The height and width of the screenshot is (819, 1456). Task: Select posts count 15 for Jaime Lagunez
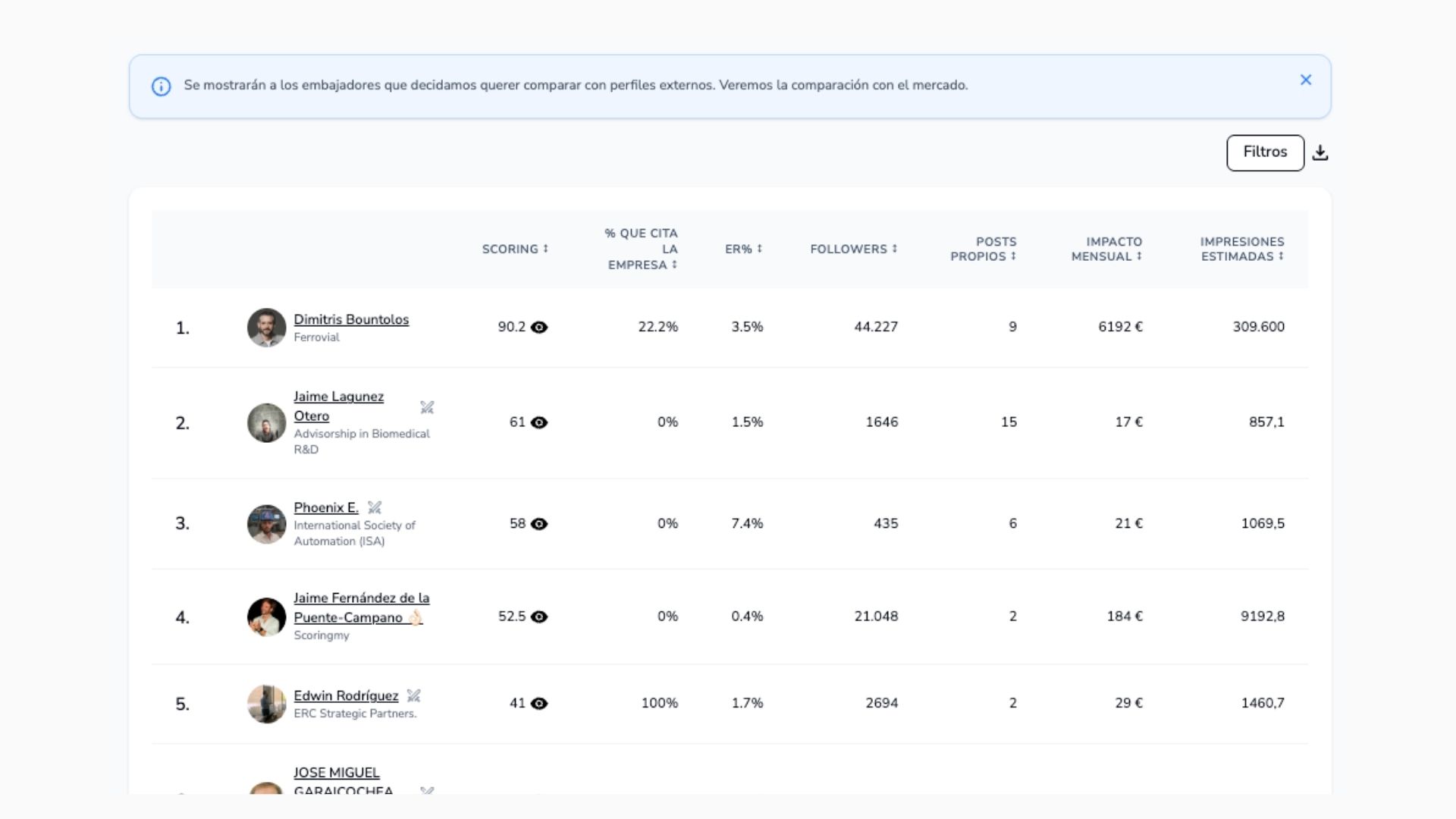[1009, 422]
